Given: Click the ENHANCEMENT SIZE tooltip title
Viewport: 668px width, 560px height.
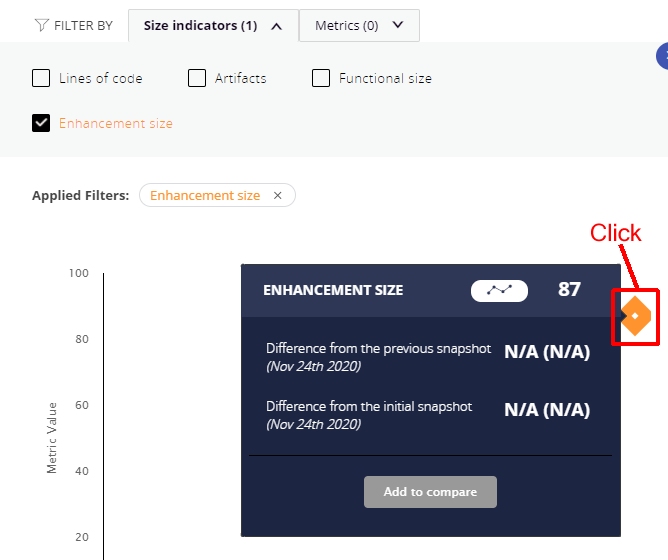Looking at the screenshot, I should pos(333,290).
